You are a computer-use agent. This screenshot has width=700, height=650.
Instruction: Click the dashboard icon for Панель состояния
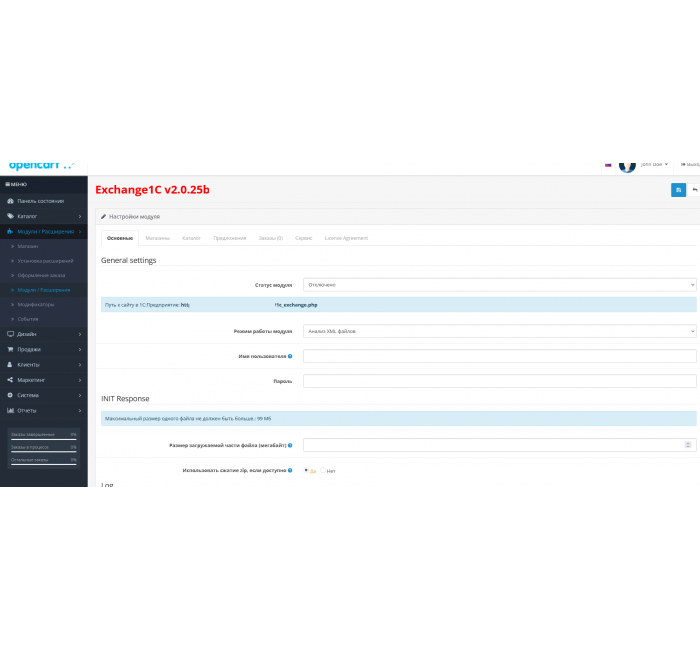click(x=10, y=201)
